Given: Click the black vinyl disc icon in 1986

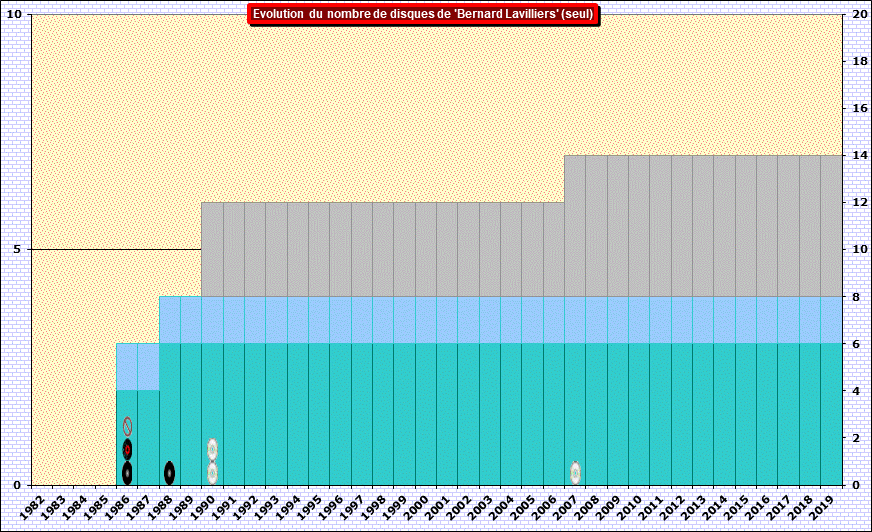Looking at the screenshot, I should point(127,472).
